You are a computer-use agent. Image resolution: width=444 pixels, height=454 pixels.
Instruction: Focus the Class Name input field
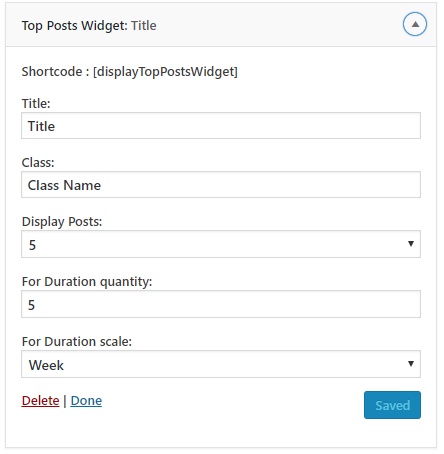coord(221,185)
